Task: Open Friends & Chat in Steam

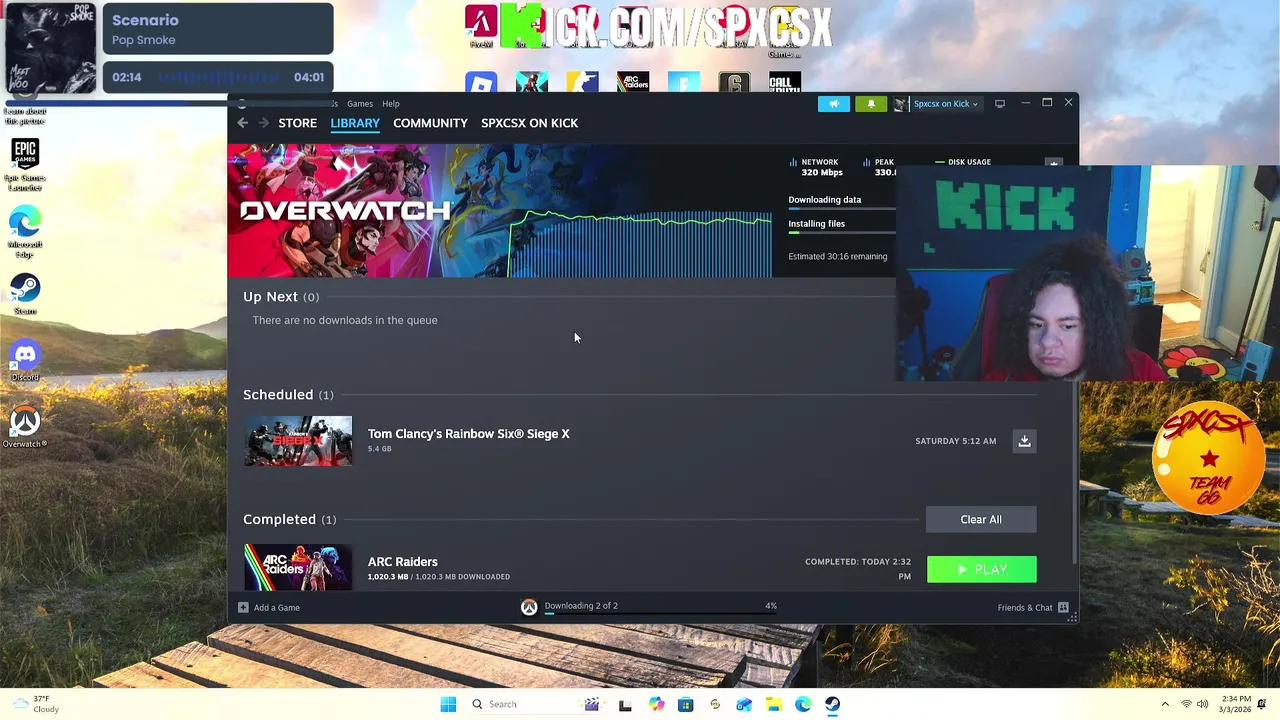Action: point(1033,608)
